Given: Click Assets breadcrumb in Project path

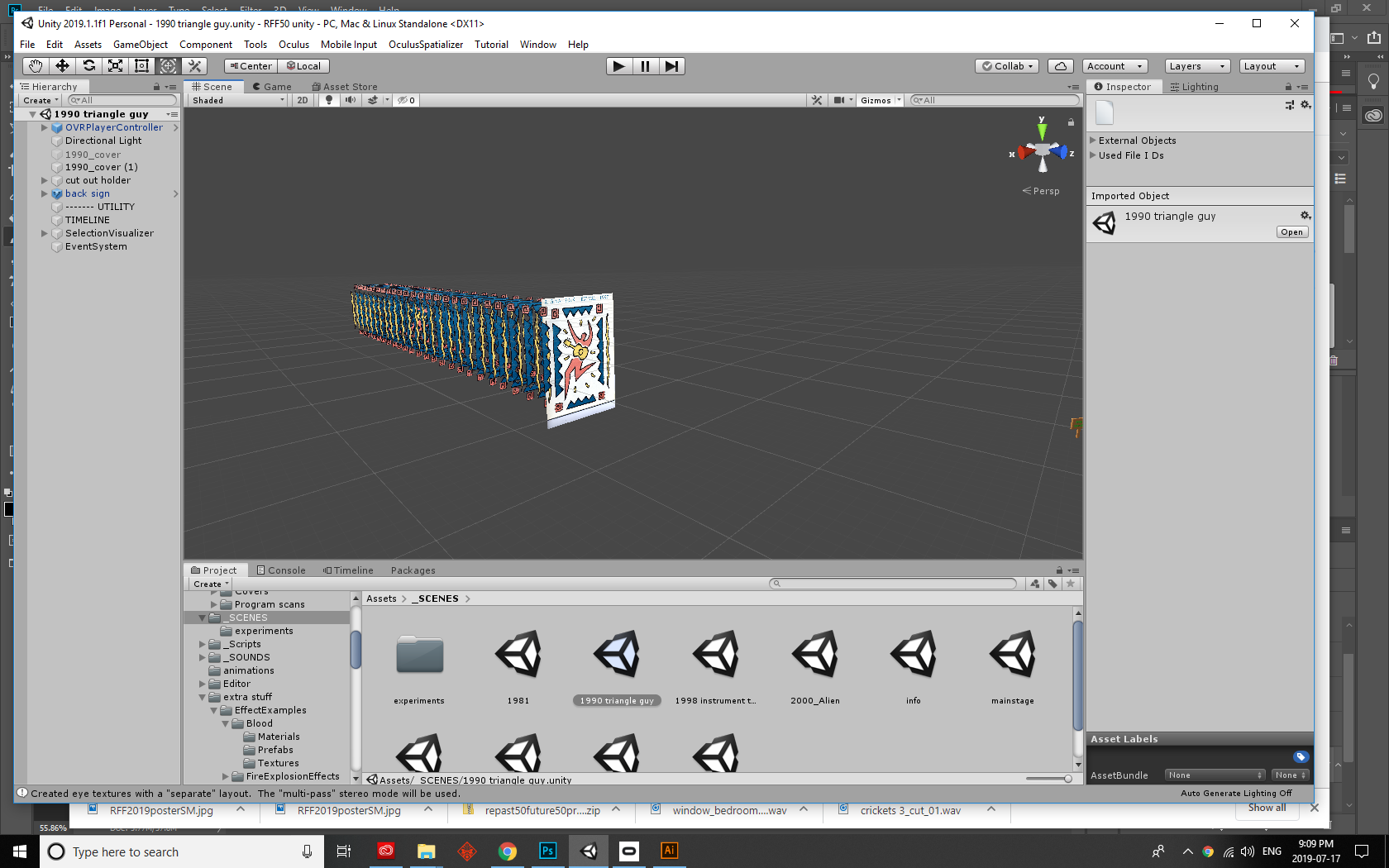Looking at the screenshot, I should [x=381, y=599].
